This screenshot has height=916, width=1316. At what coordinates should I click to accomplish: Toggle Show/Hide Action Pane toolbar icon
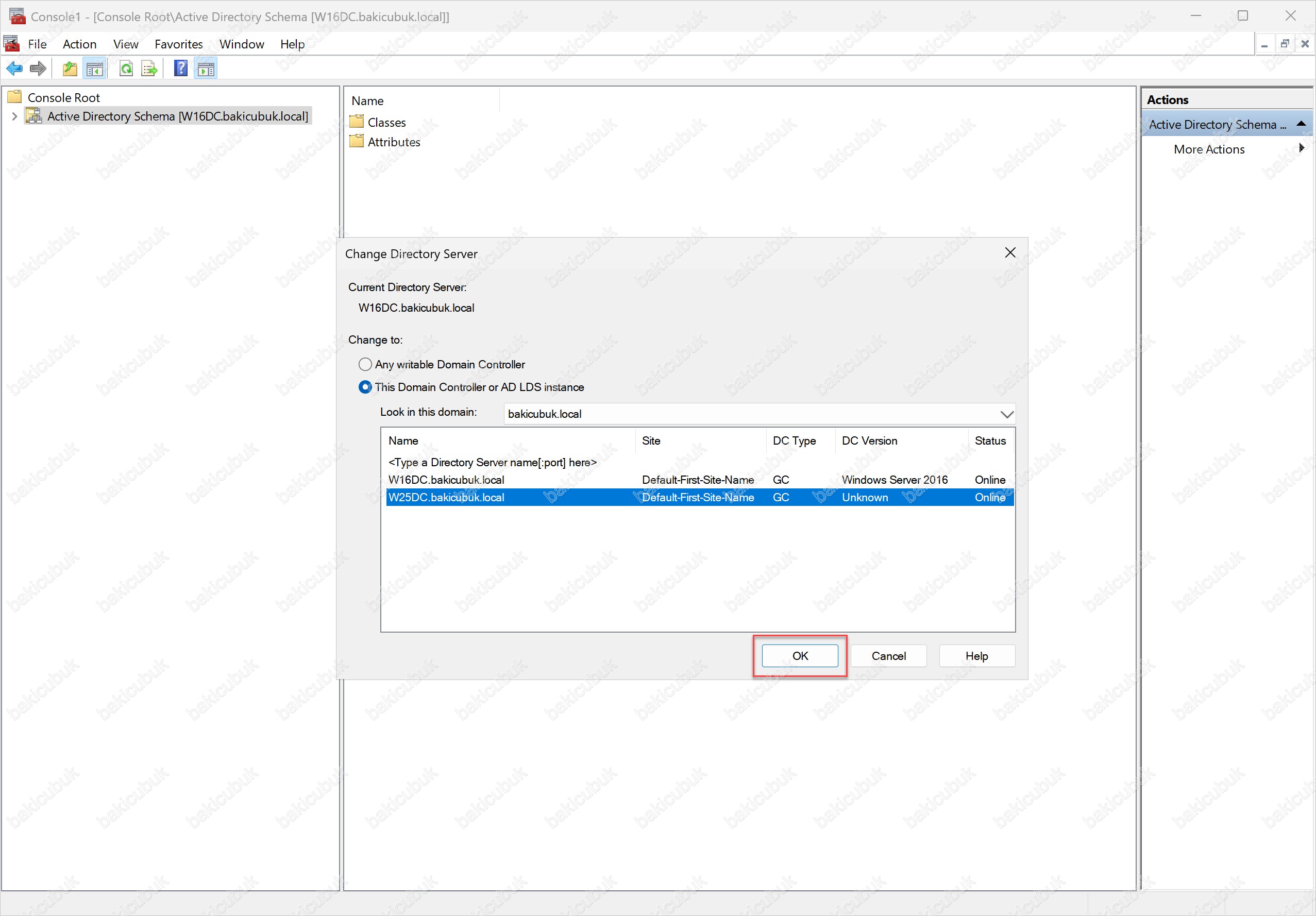[x=206, y=69]
